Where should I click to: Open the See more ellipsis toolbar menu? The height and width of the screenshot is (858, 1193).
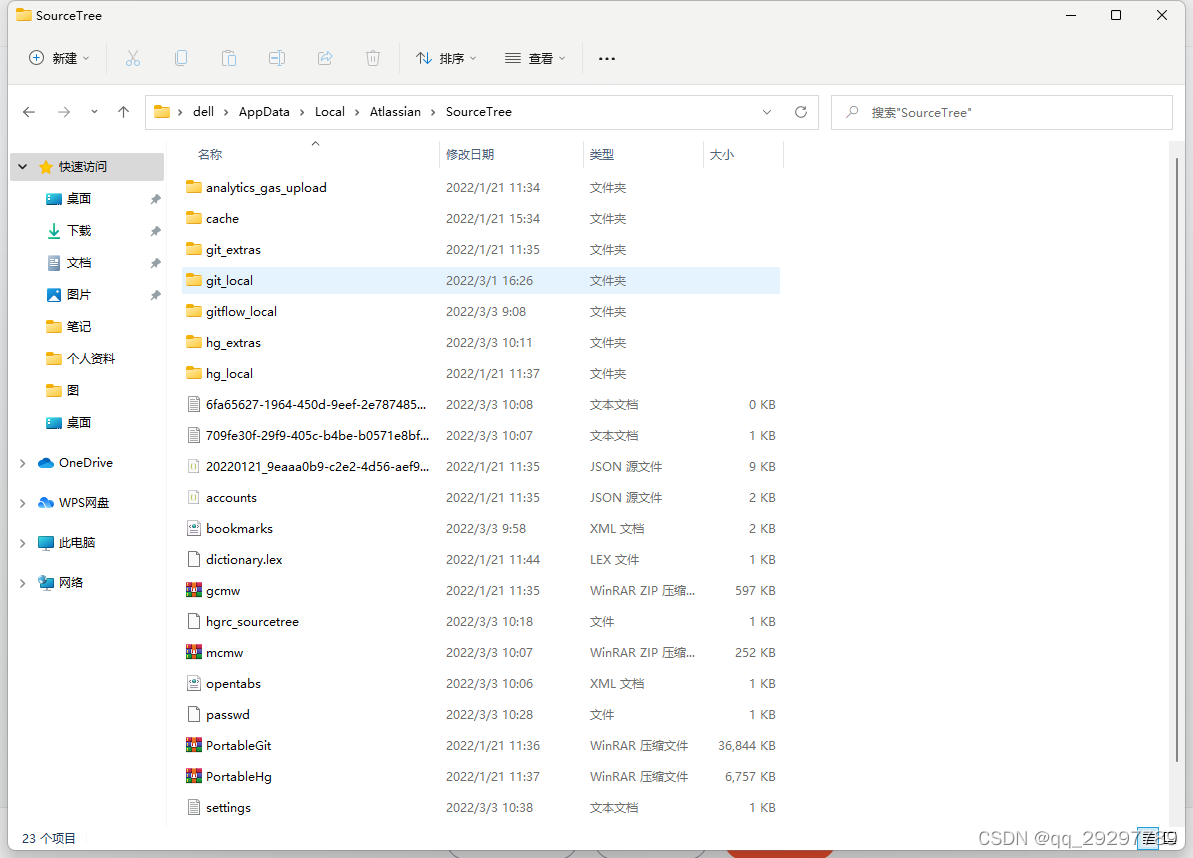tap(606, 58)
